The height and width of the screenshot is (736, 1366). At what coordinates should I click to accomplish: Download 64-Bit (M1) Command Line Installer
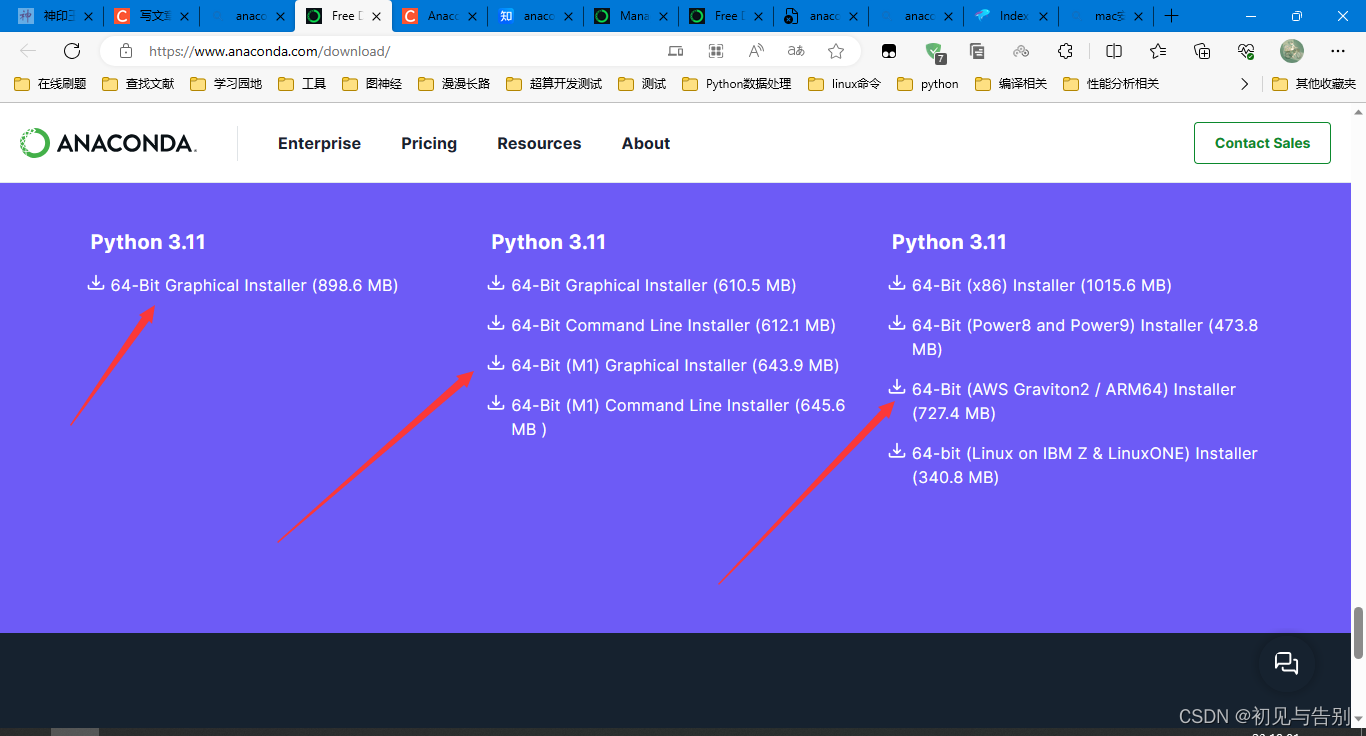678,417
